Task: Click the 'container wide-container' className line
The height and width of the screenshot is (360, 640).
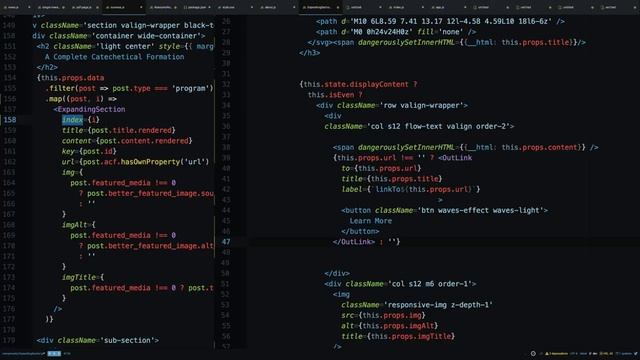Action: pos(119,36)
